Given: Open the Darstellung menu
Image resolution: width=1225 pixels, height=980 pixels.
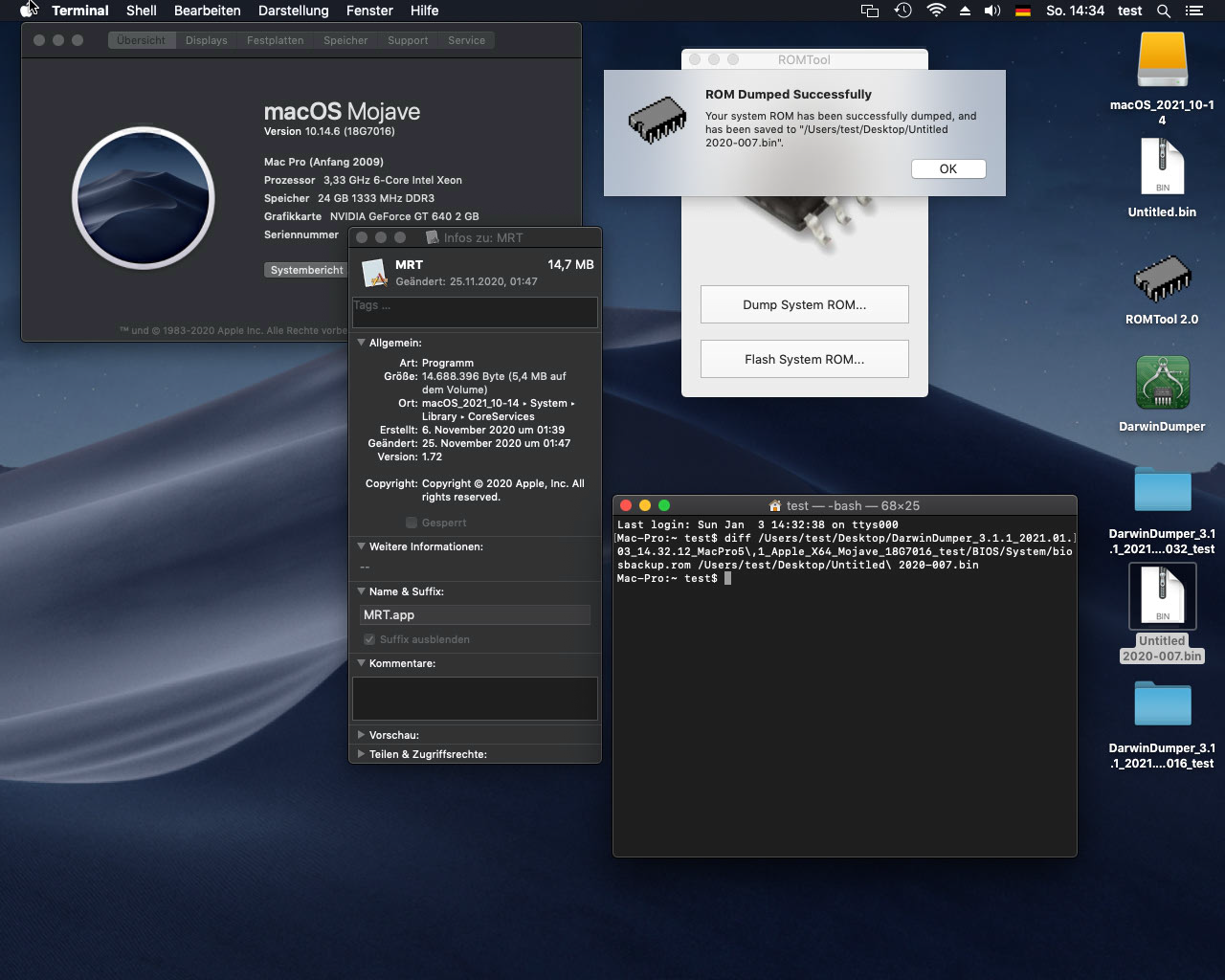Looking at the screenshot, I should pos(294,11).
